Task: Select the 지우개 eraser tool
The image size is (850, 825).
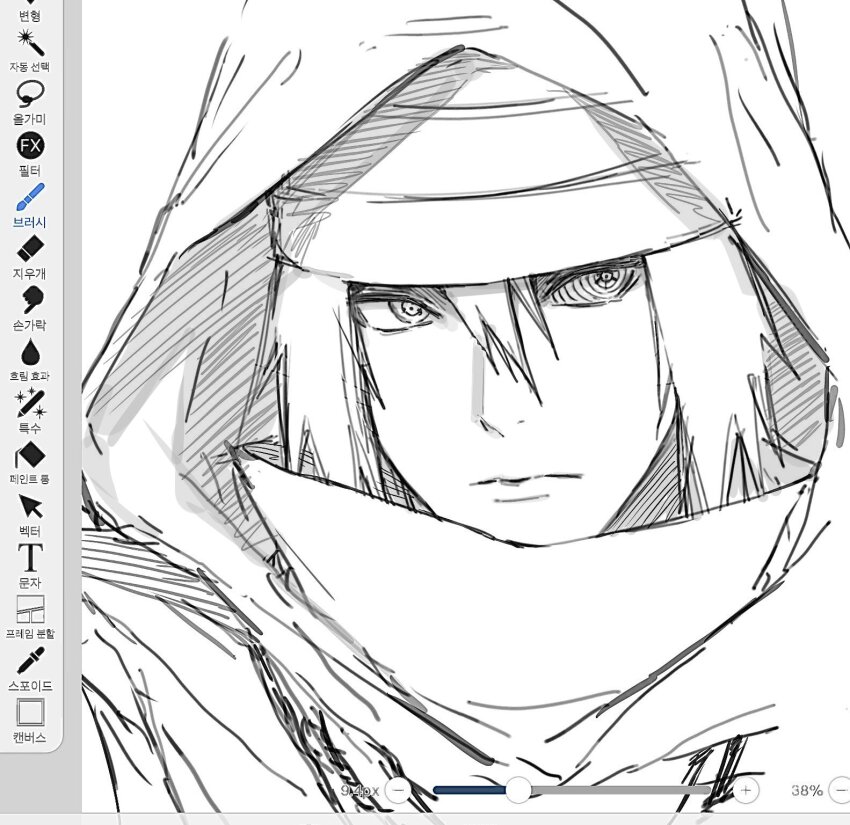Action: (30, 256)
